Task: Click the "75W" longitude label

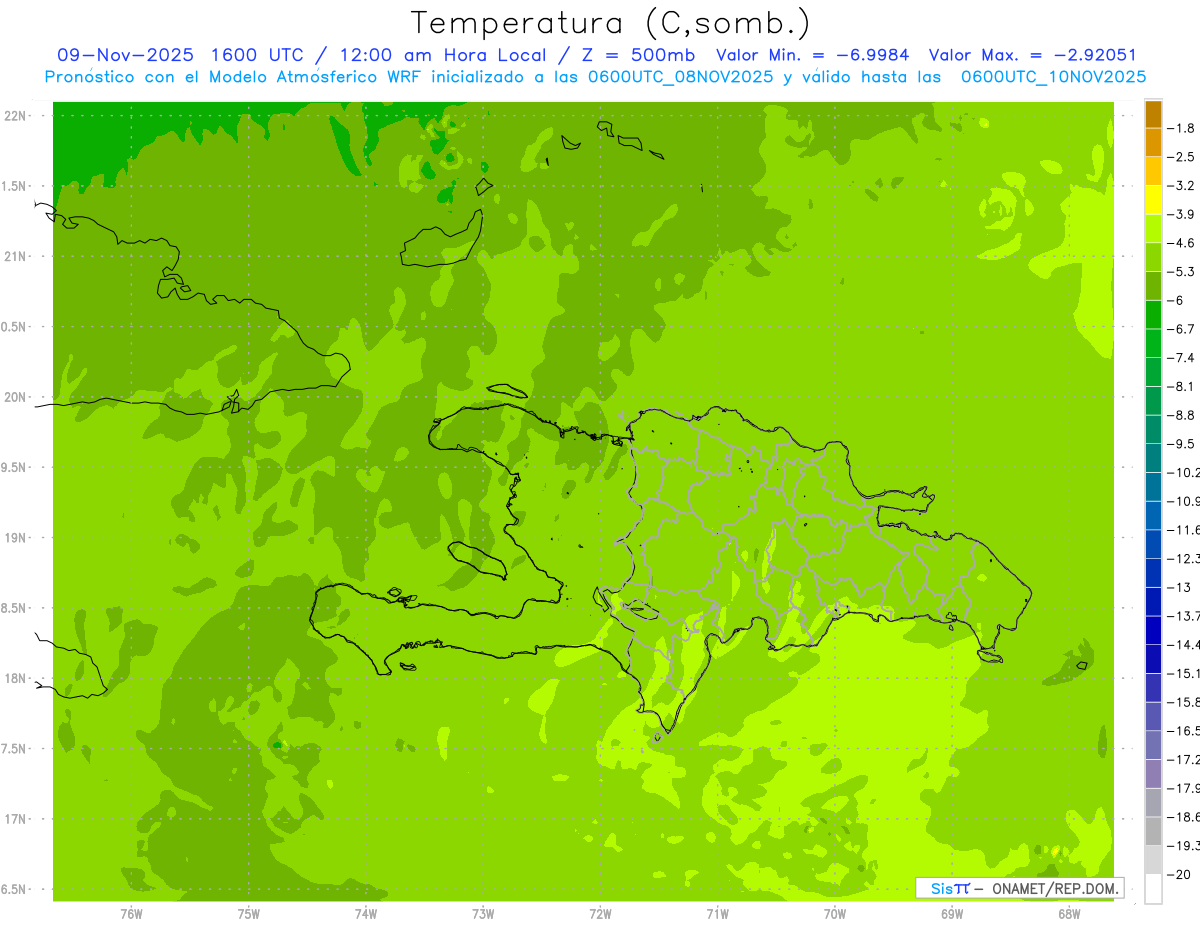Action: pos(249,914)
